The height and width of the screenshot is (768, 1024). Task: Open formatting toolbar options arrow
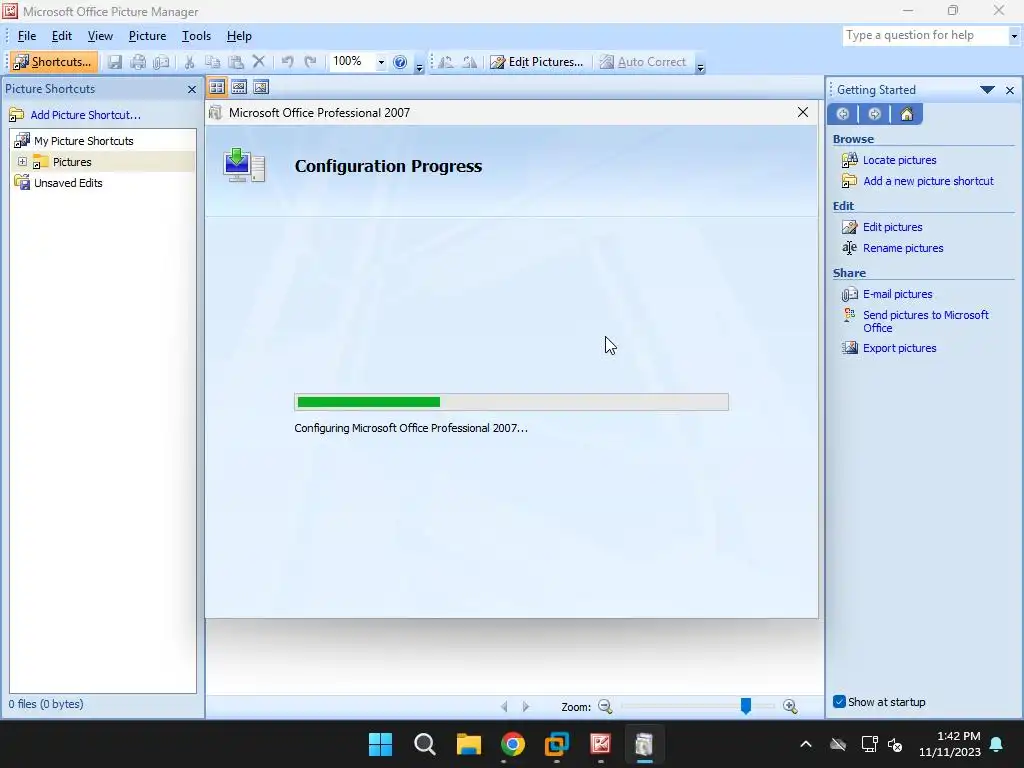point(700,66)
